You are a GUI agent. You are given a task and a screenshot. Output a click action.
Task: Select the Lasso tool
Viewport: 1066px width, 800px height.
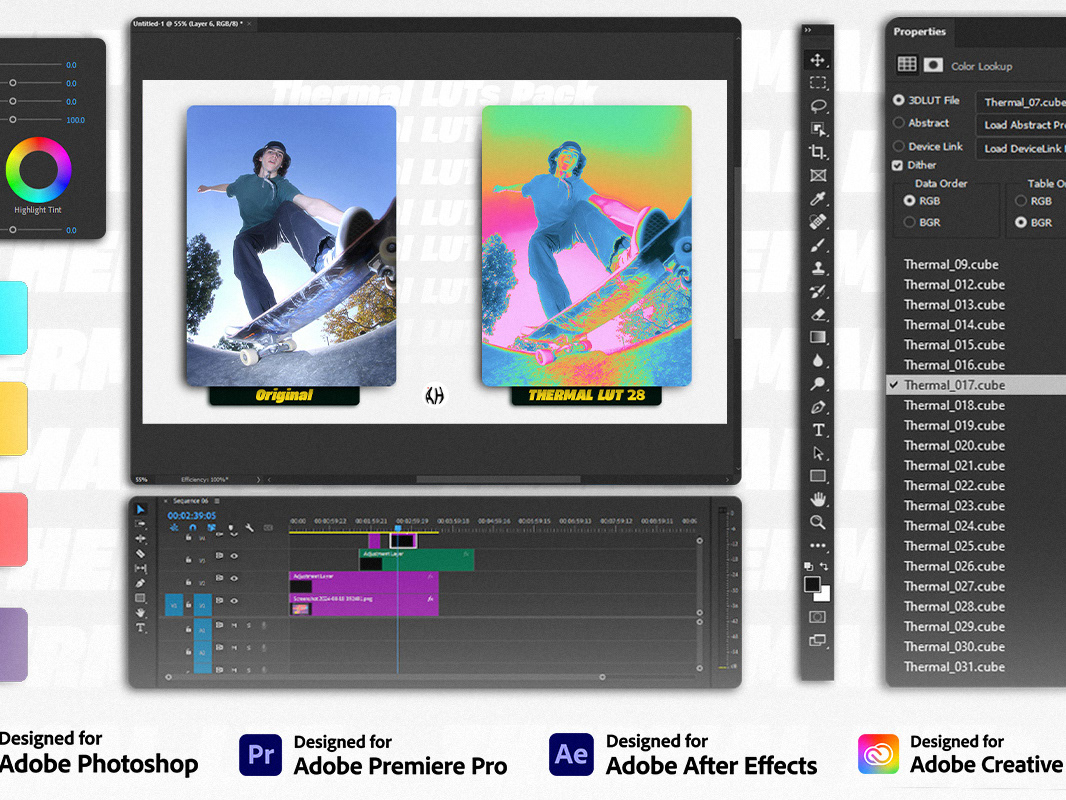[817, 106]
